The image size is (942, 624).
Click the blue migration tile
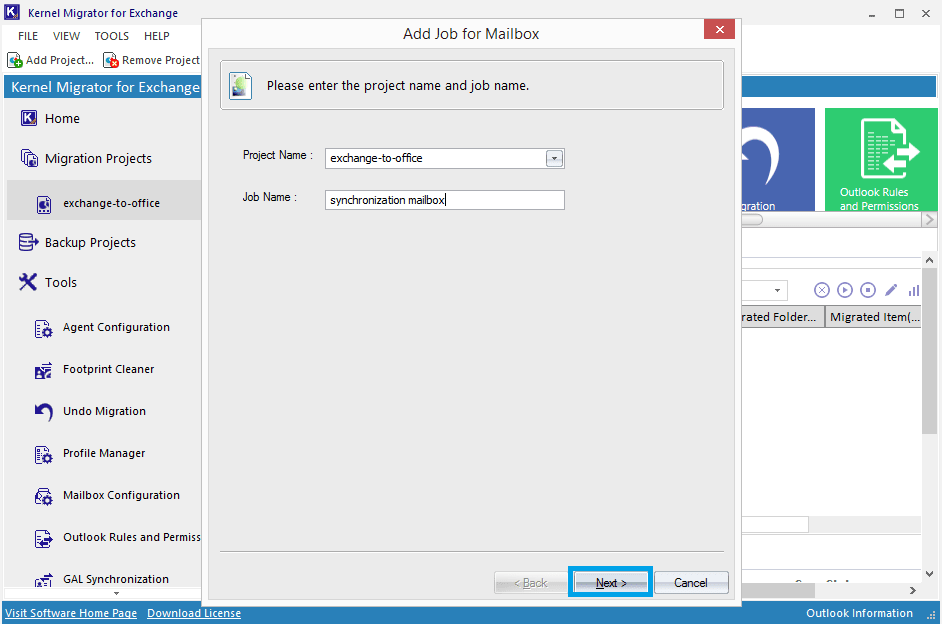tap(778, 160)
